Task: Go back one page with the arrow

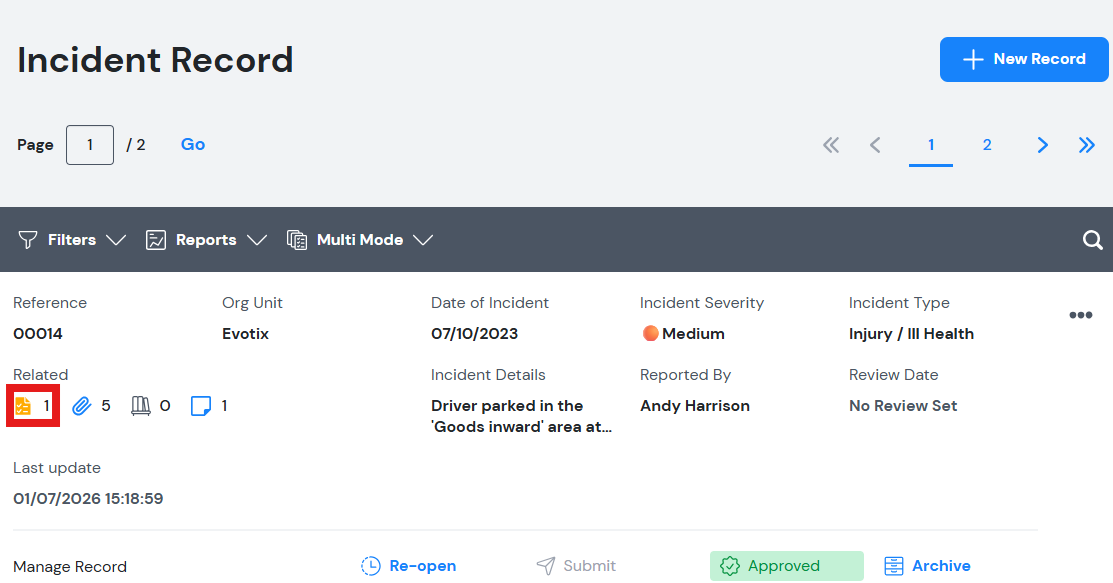Action: 875,145
